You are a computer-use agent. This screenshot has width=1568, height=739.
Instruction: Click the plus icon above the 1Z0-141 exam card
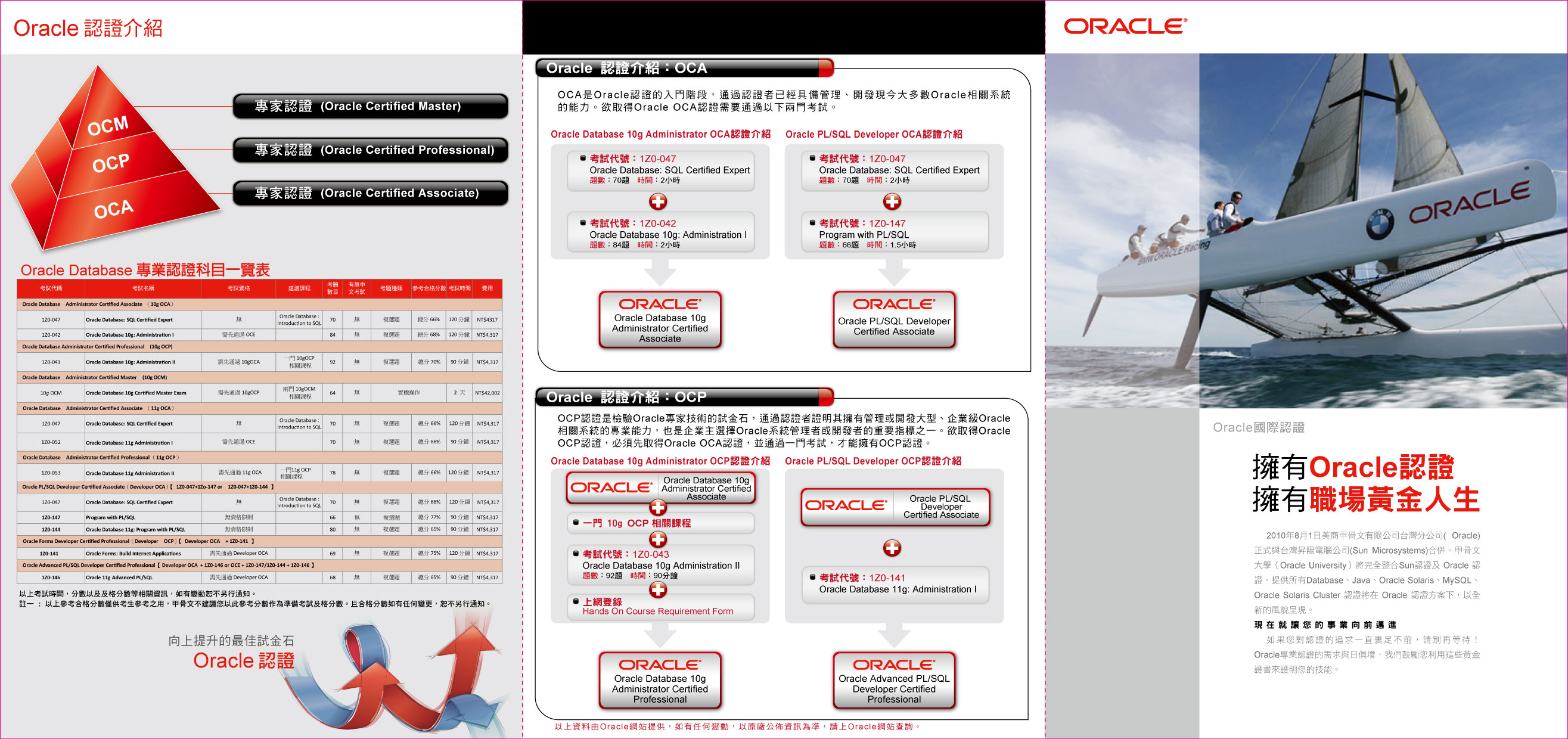(x=892, y=548)
